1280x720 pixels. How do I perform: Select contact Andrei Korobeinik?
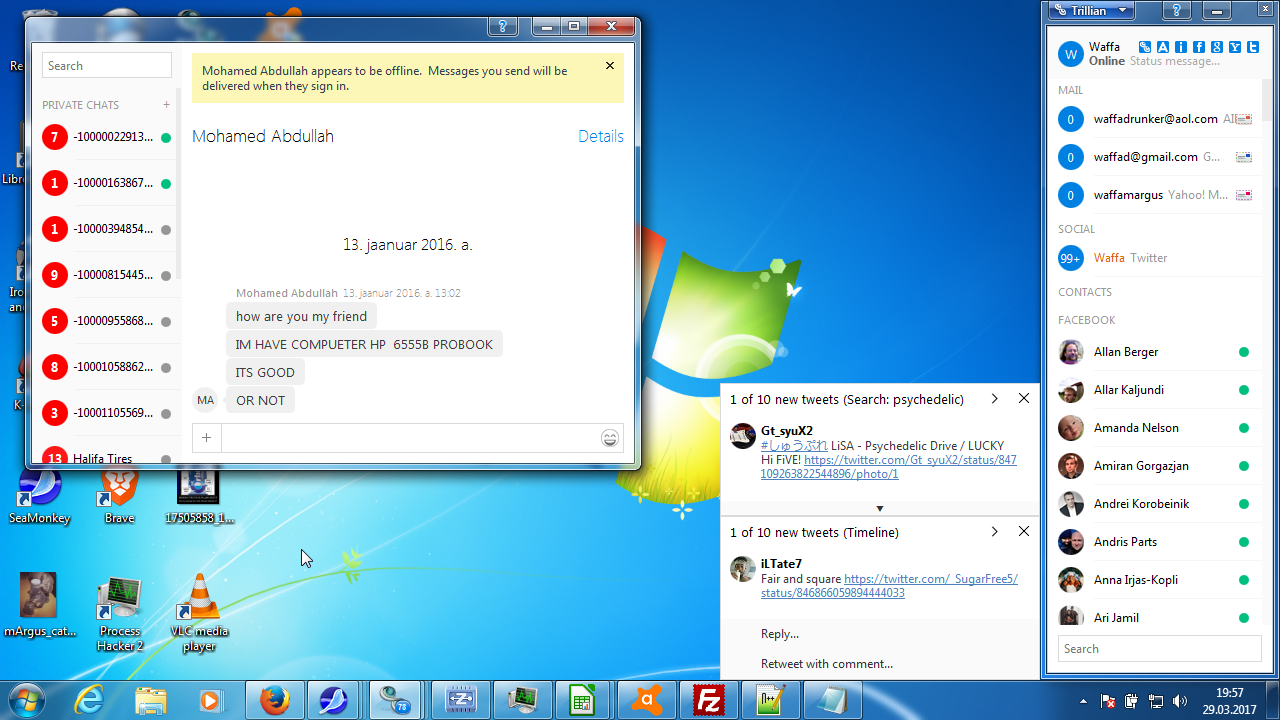coord(1156,504)
